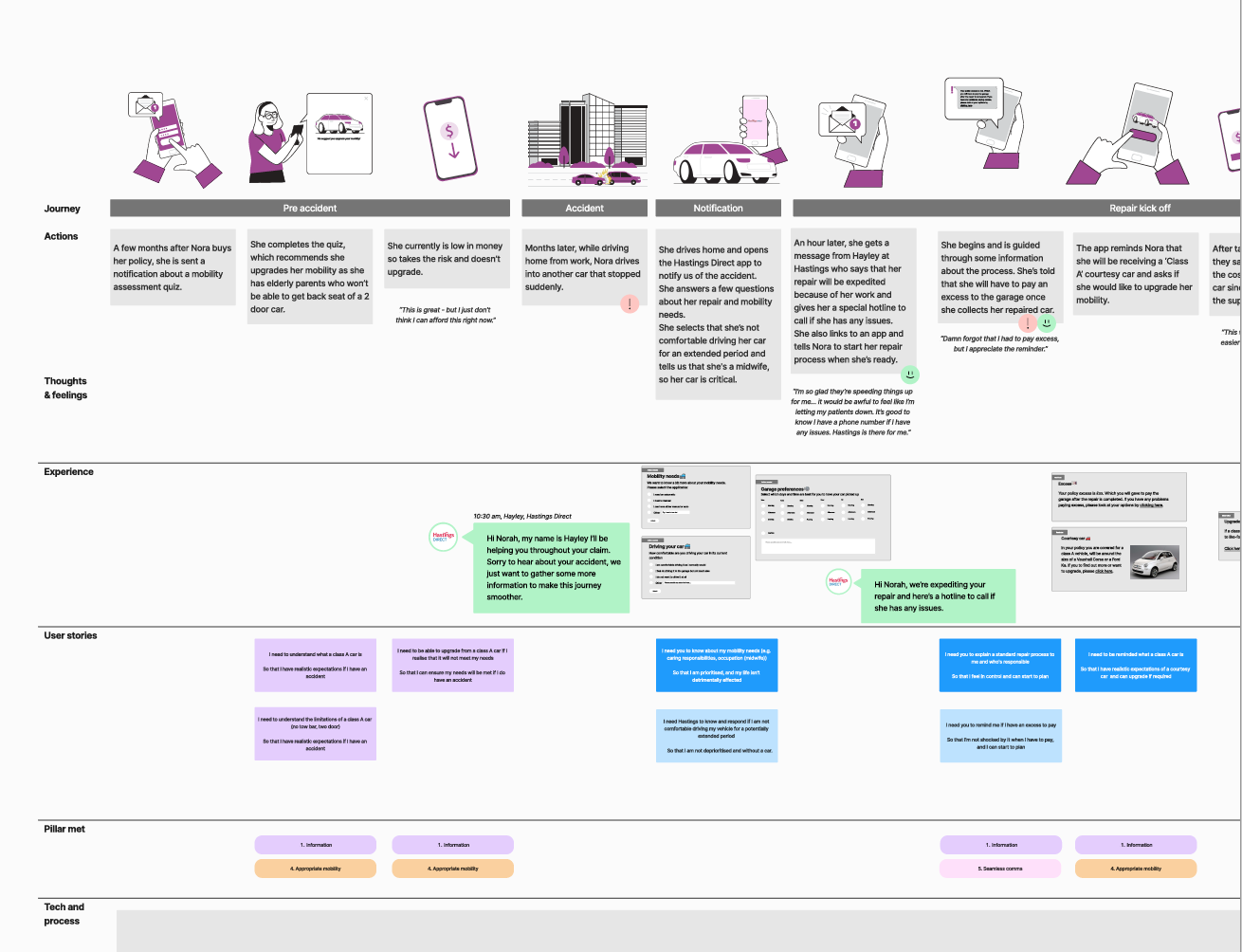The height and width of the screenshot is (952, 1242).
Task: Select light blue note 'not comfortable driving my vehicle'
Action: pos(717,735)
